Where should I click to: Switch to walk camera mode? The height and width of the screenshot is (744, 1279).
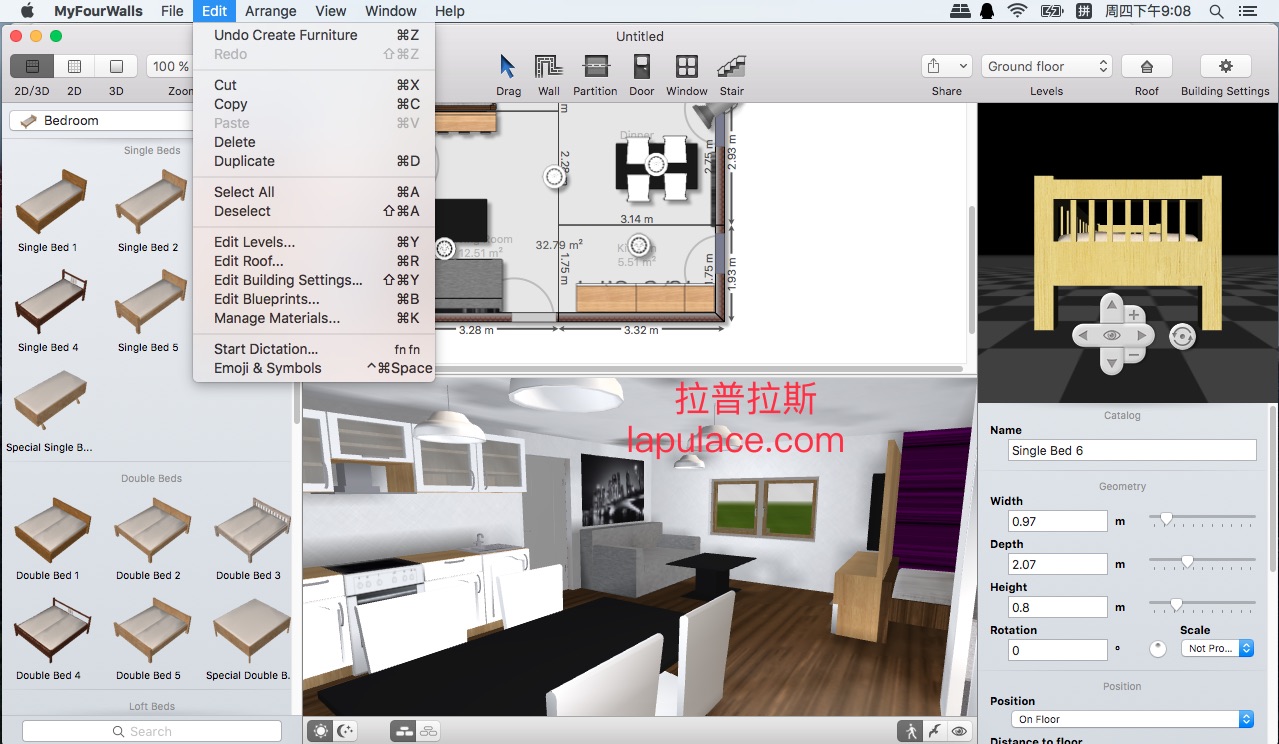pyautogui.click(x=911, y=731)
